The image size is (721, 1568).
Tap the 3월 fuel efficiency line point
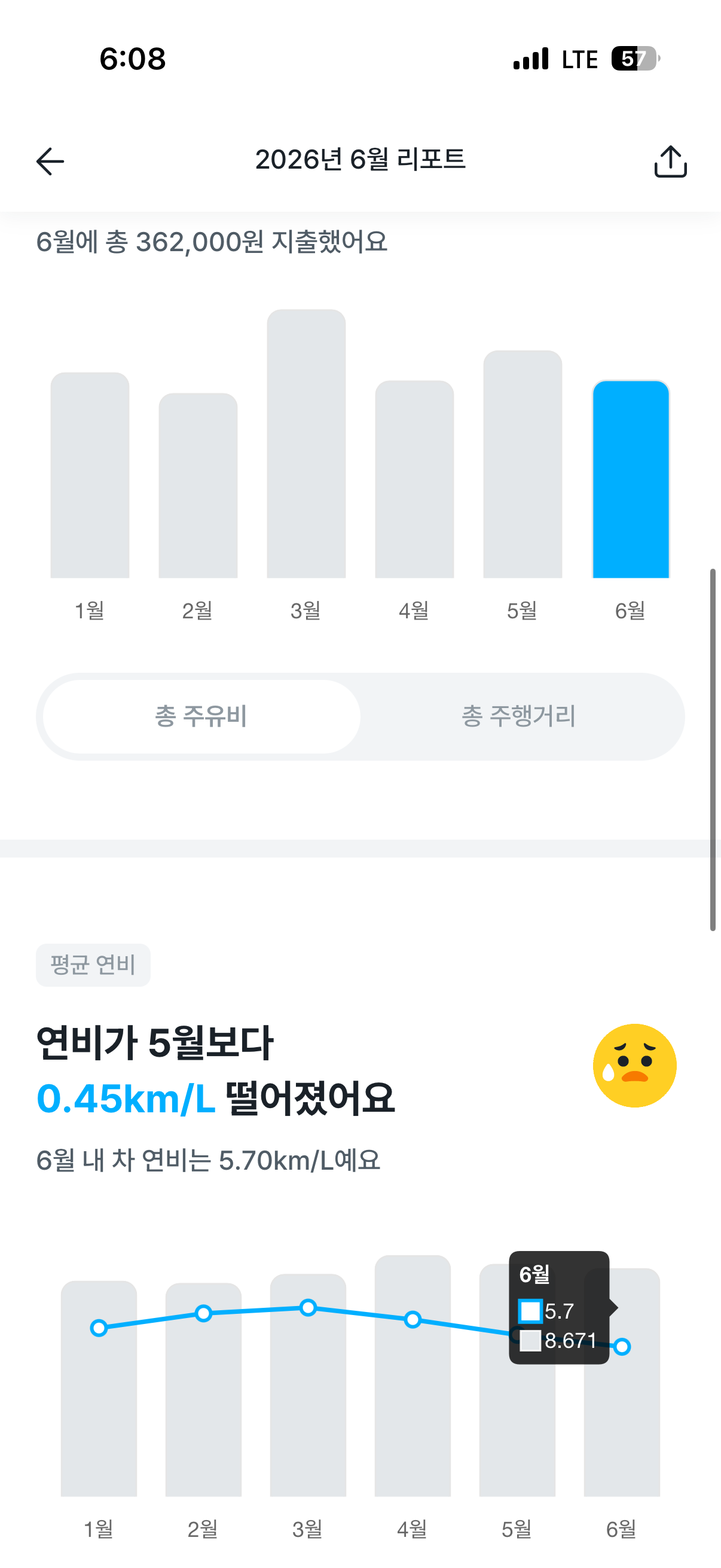308,1307
